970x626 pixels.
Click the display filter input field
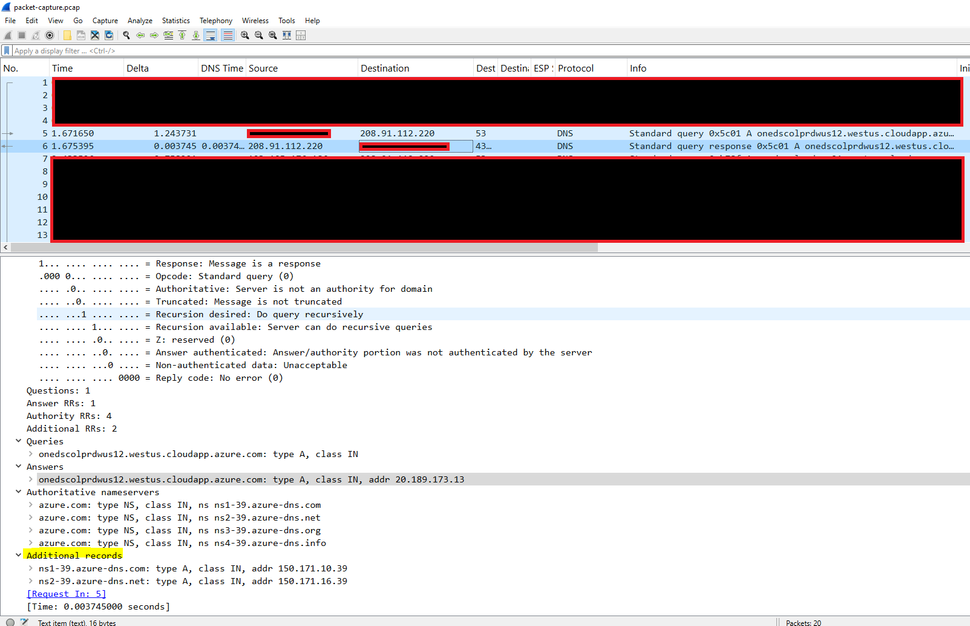click(x=489, y=51)
